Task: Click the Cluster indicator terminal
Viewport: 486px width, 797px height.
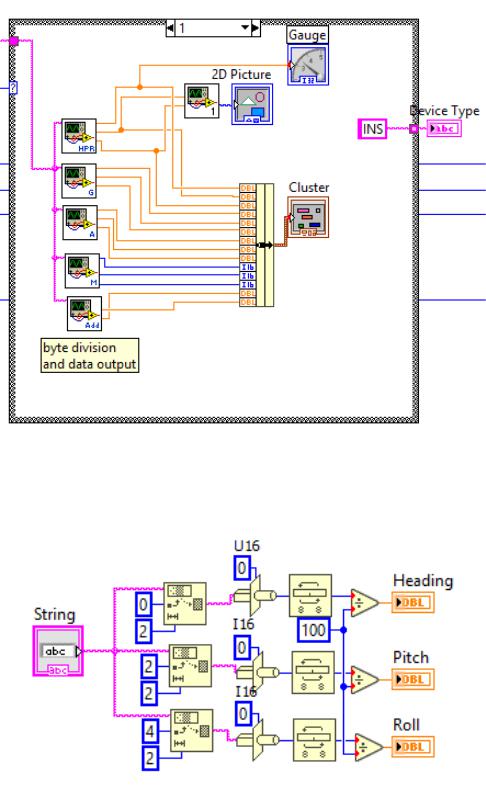Action: coord(309,217)
